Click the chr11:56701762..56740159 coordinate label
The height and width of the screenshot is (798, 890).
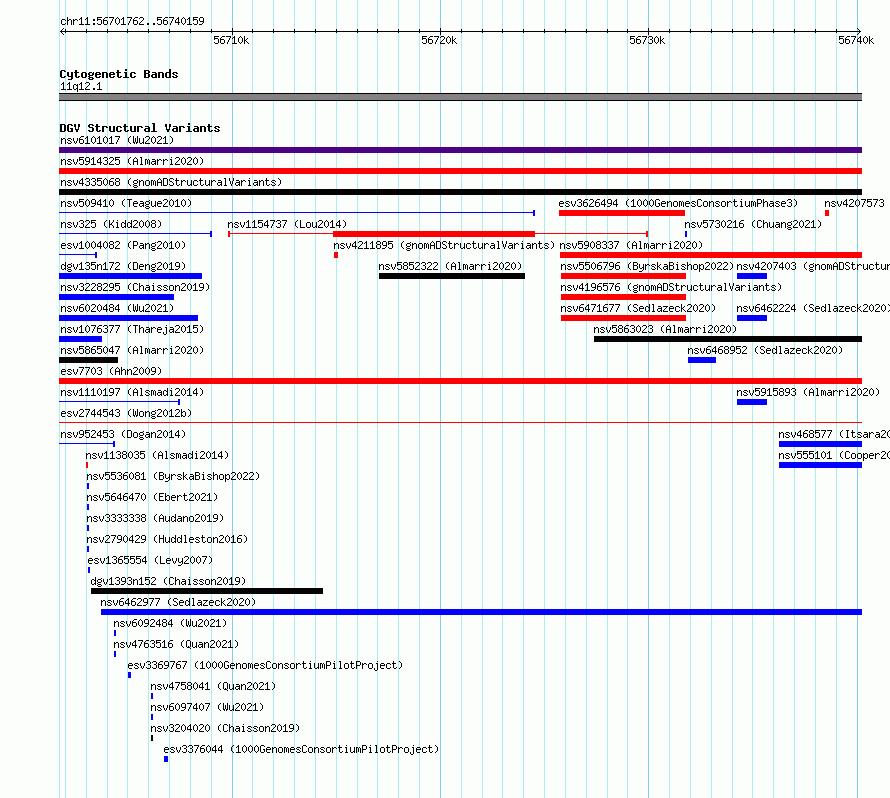point(132,21)
